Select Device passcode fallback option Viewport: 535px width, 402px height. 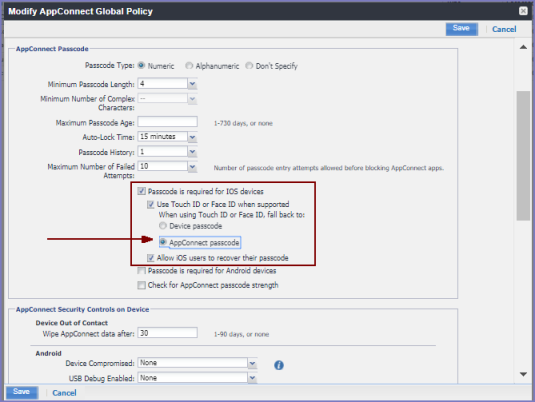coord(163,226)
